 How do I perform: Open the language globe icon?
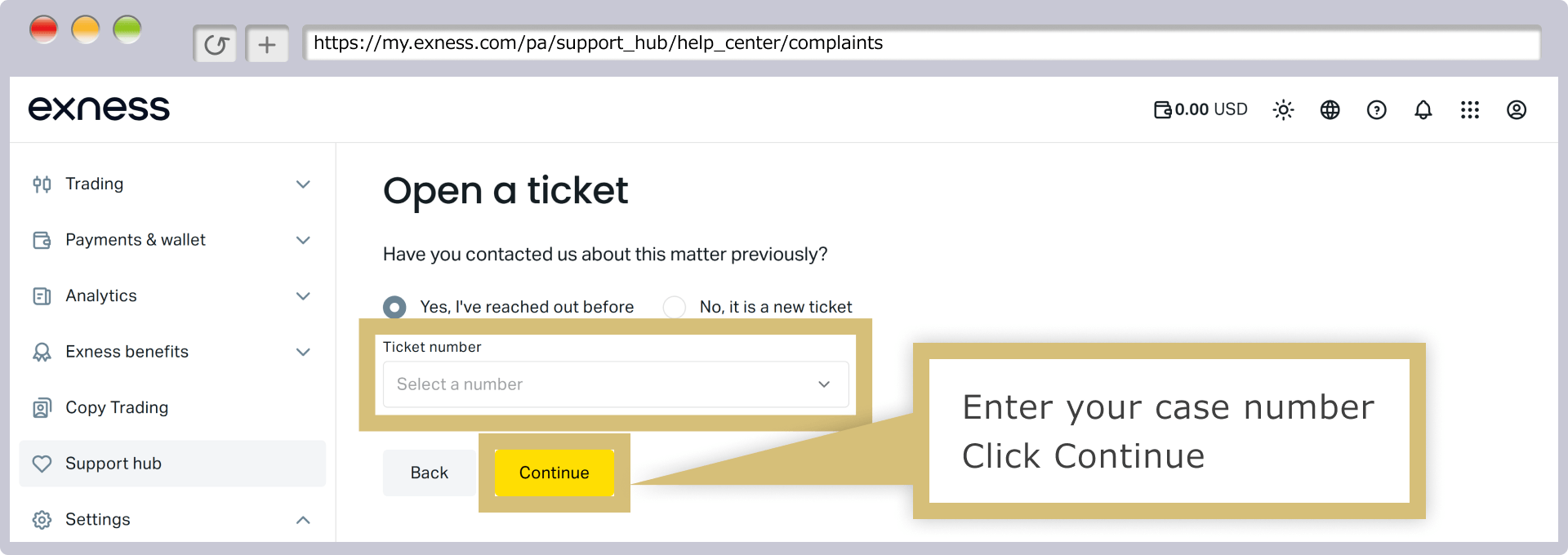pos(1330,109)
